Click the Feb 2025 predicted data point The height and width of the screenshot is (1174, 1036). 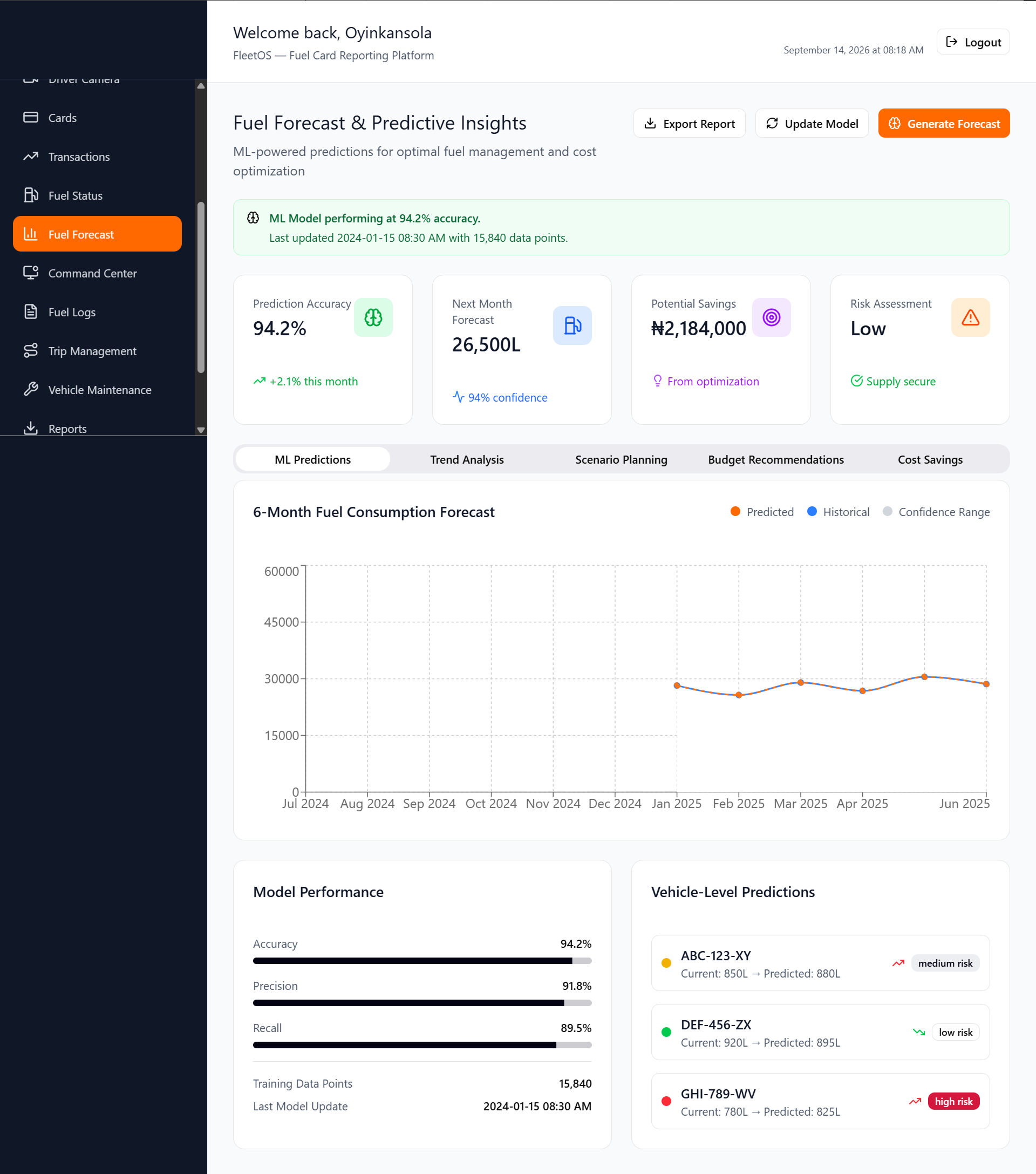[739, 695]
